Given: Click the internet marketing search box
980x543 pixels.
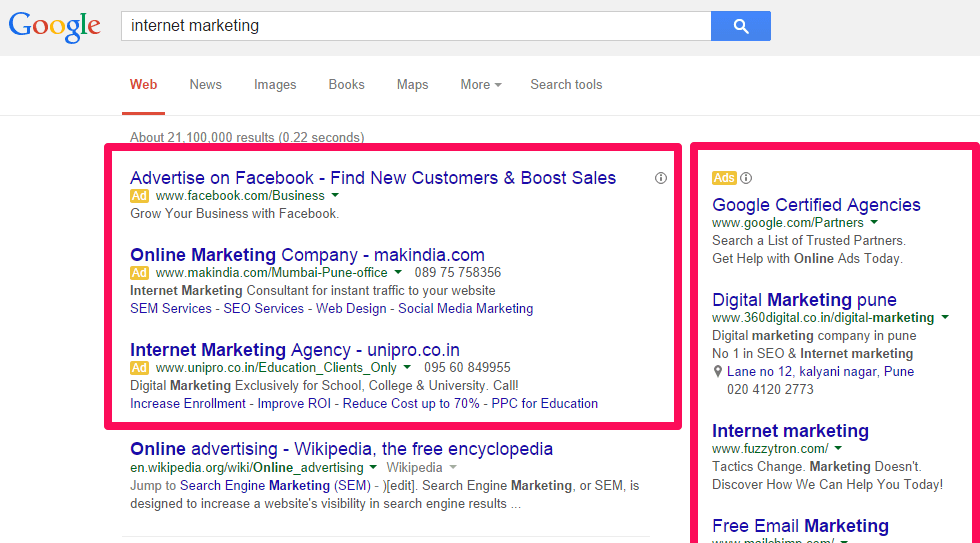Looking at the screenshot, I should pyautogui.click(x=416, y=26).
